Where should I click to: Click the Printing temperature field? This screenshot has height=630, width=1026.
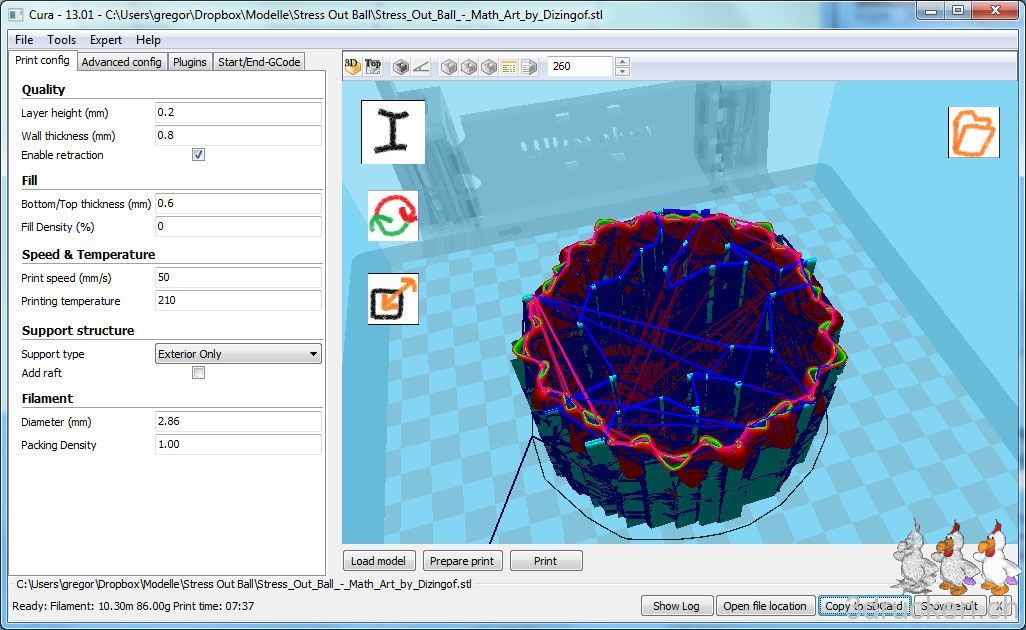pyautogui.click(x=238, y=300)
